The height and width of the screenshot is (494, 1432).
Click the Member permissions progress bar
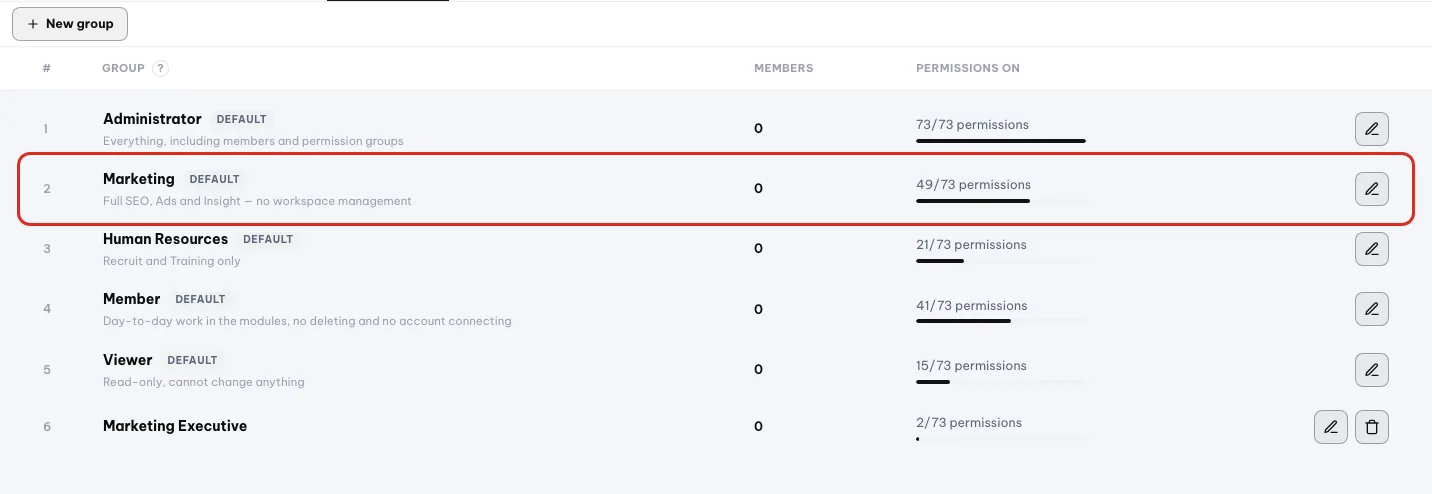point(1001,321)
